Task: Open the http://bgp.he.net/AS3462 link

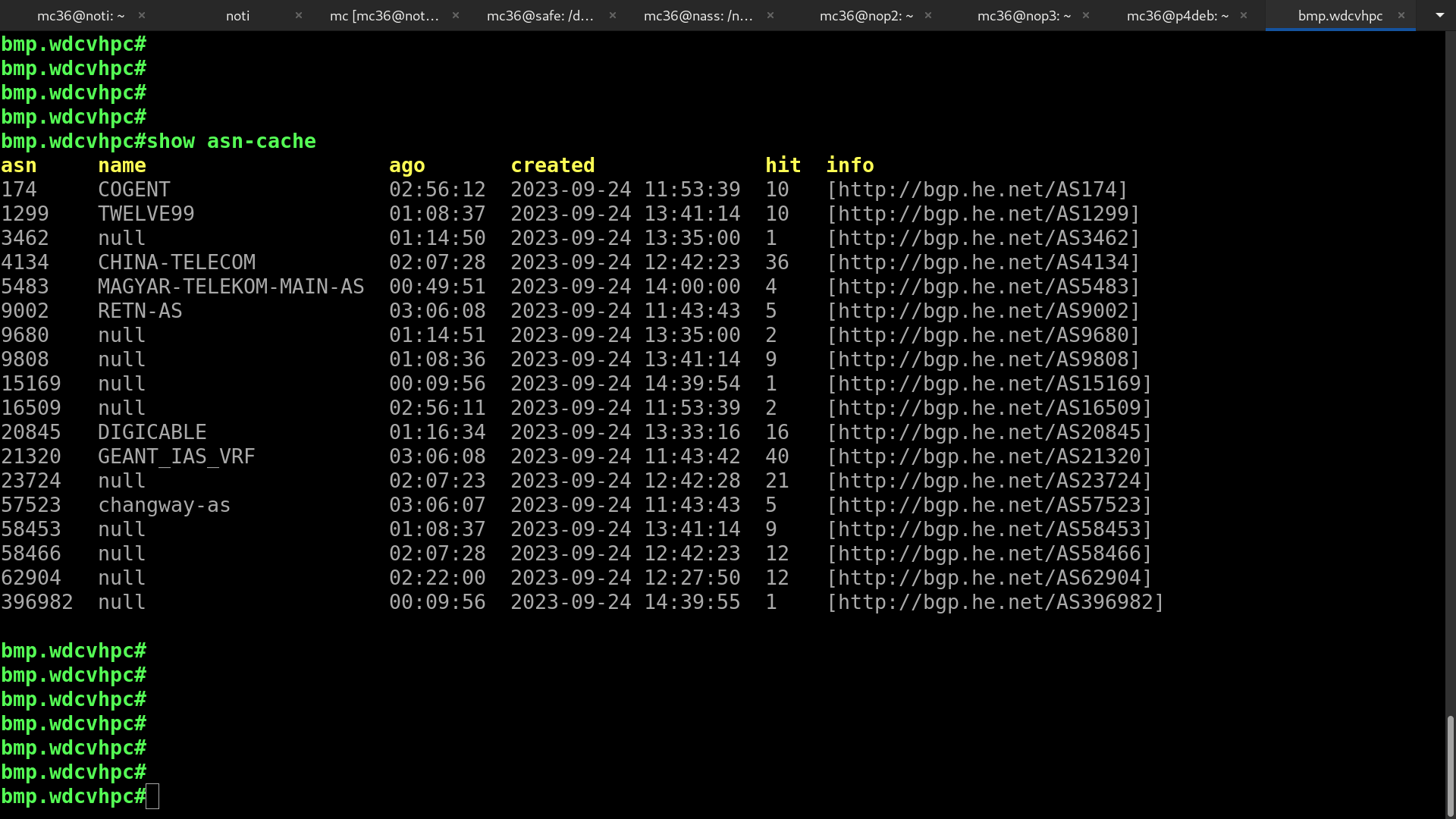Action: 983,238
